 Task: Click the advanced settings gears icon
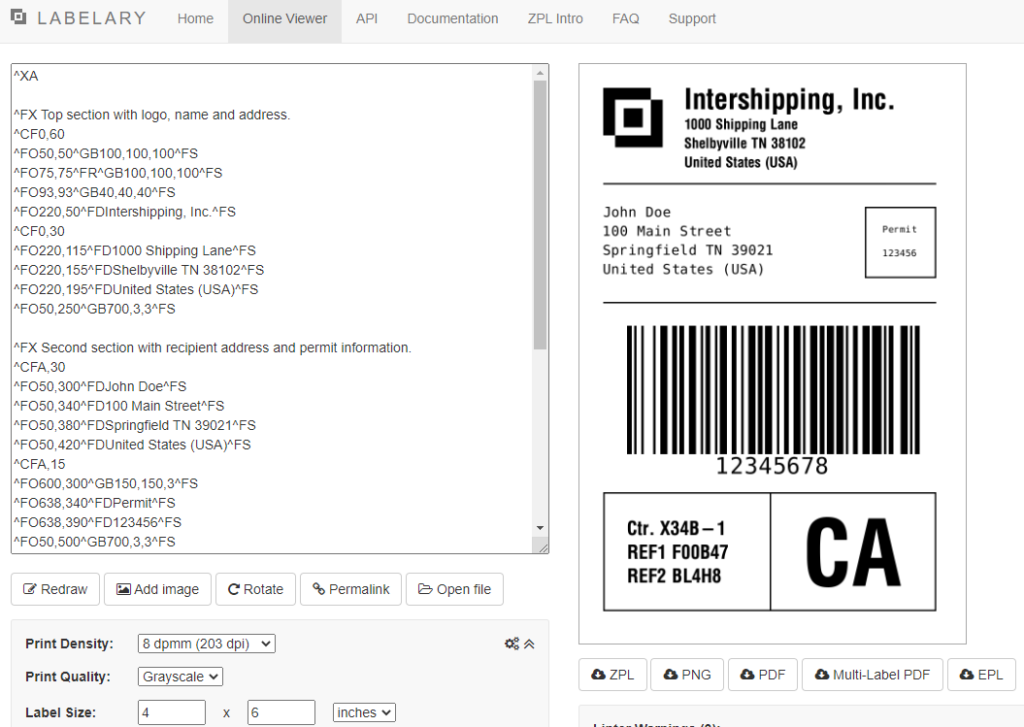(511, 644)
